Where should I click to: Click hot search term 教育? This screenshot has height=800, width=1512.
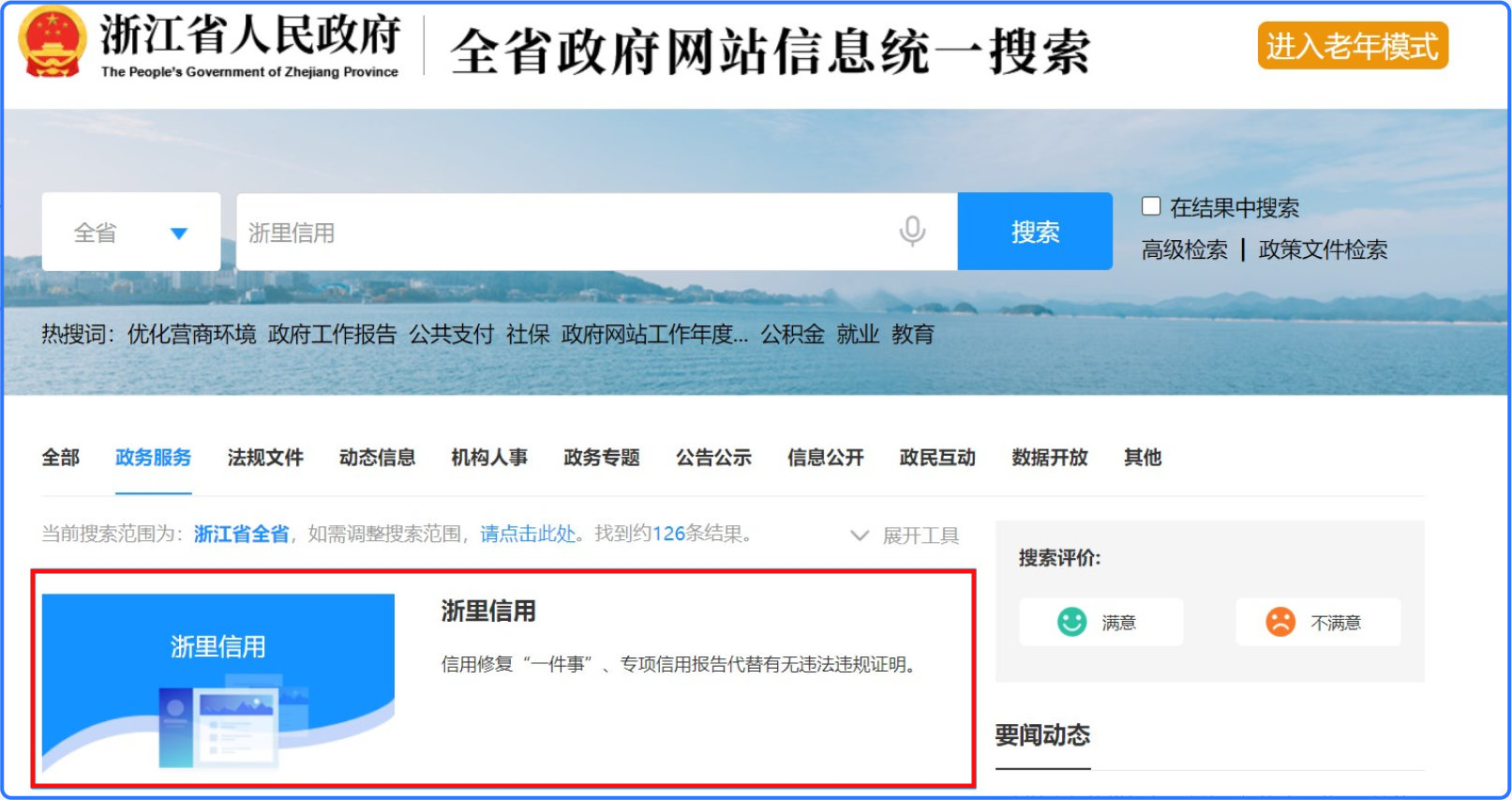tap(912, 335)
